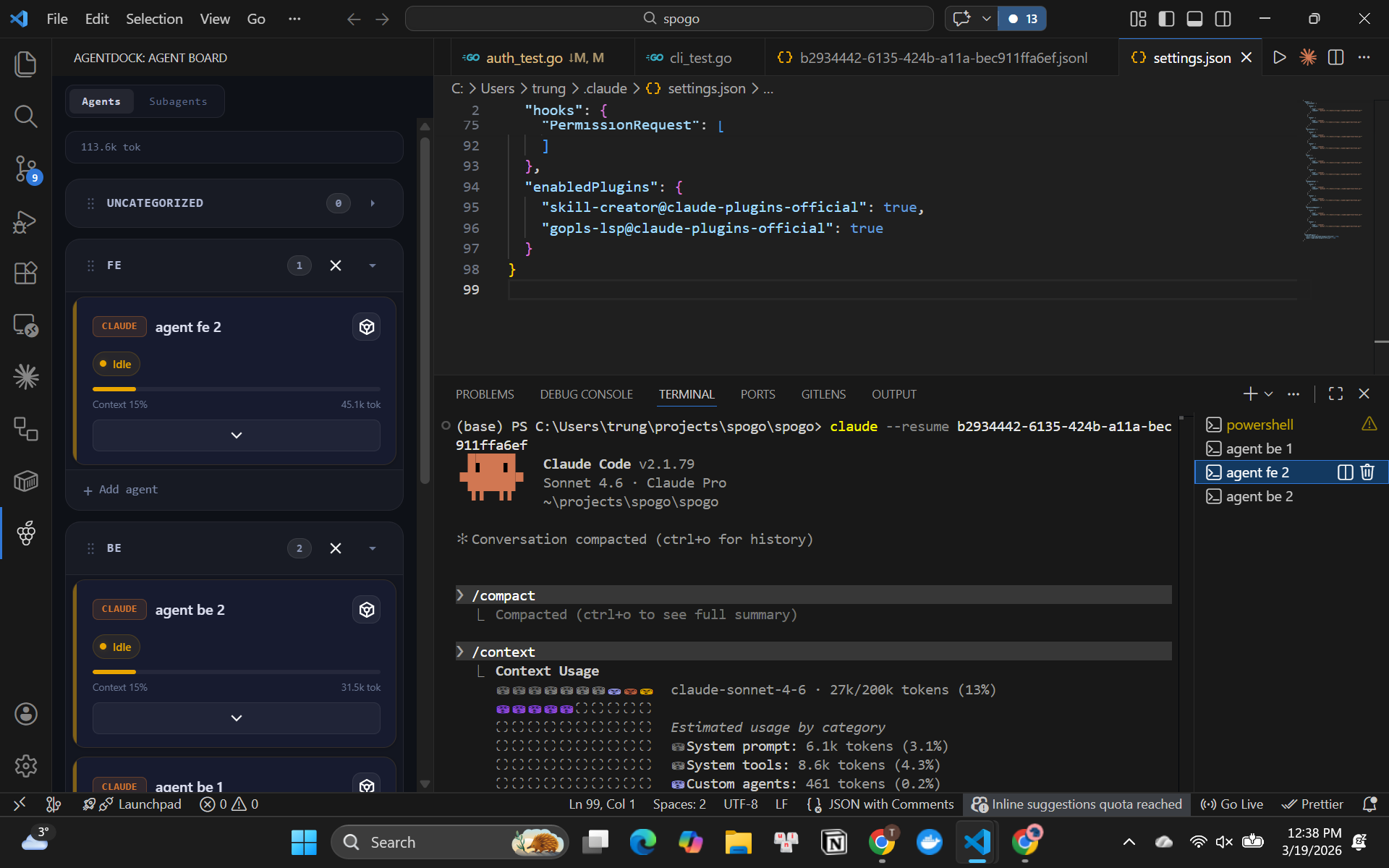Toggle the bottom panel layout button

(1194, 19)
